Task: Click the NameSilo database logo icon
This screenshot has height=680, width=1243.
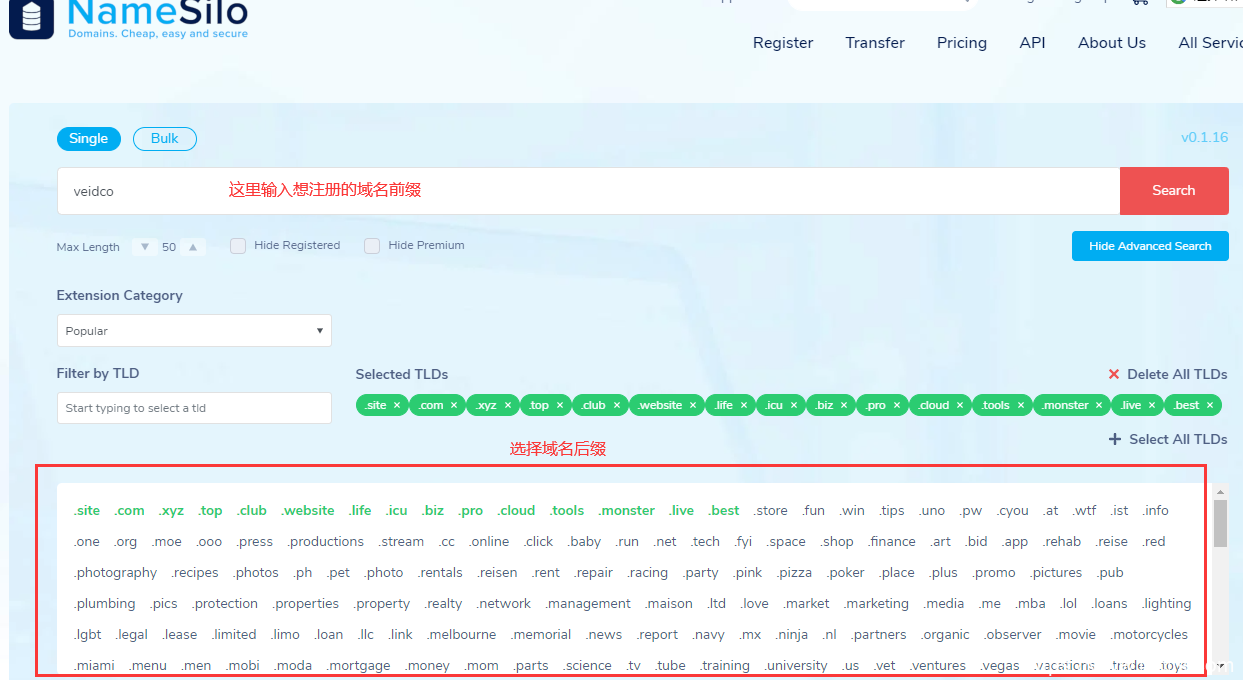Action: pos(31,19)
